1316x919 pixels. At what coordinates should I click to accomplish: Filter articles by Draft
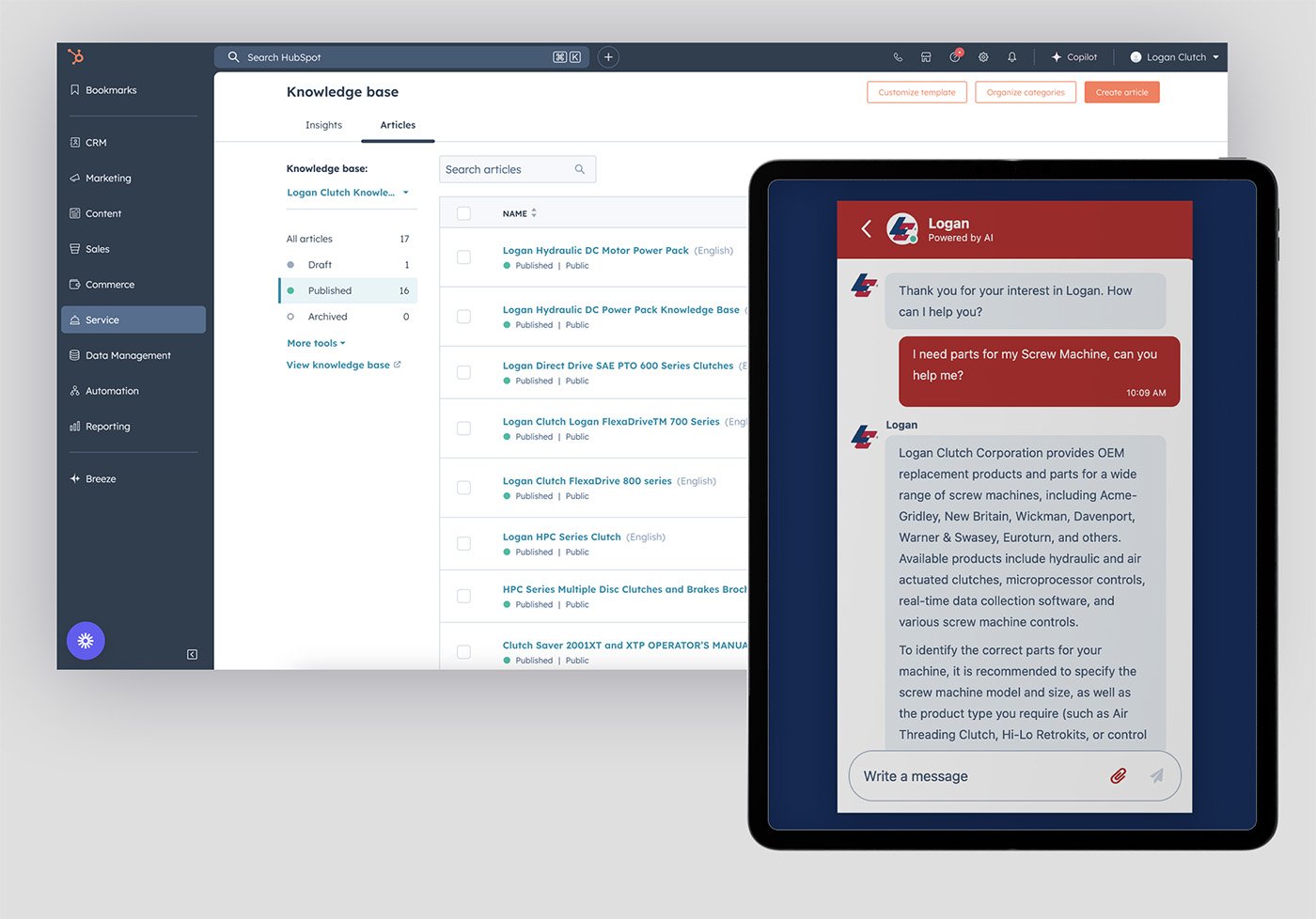(x=348, y=265)
